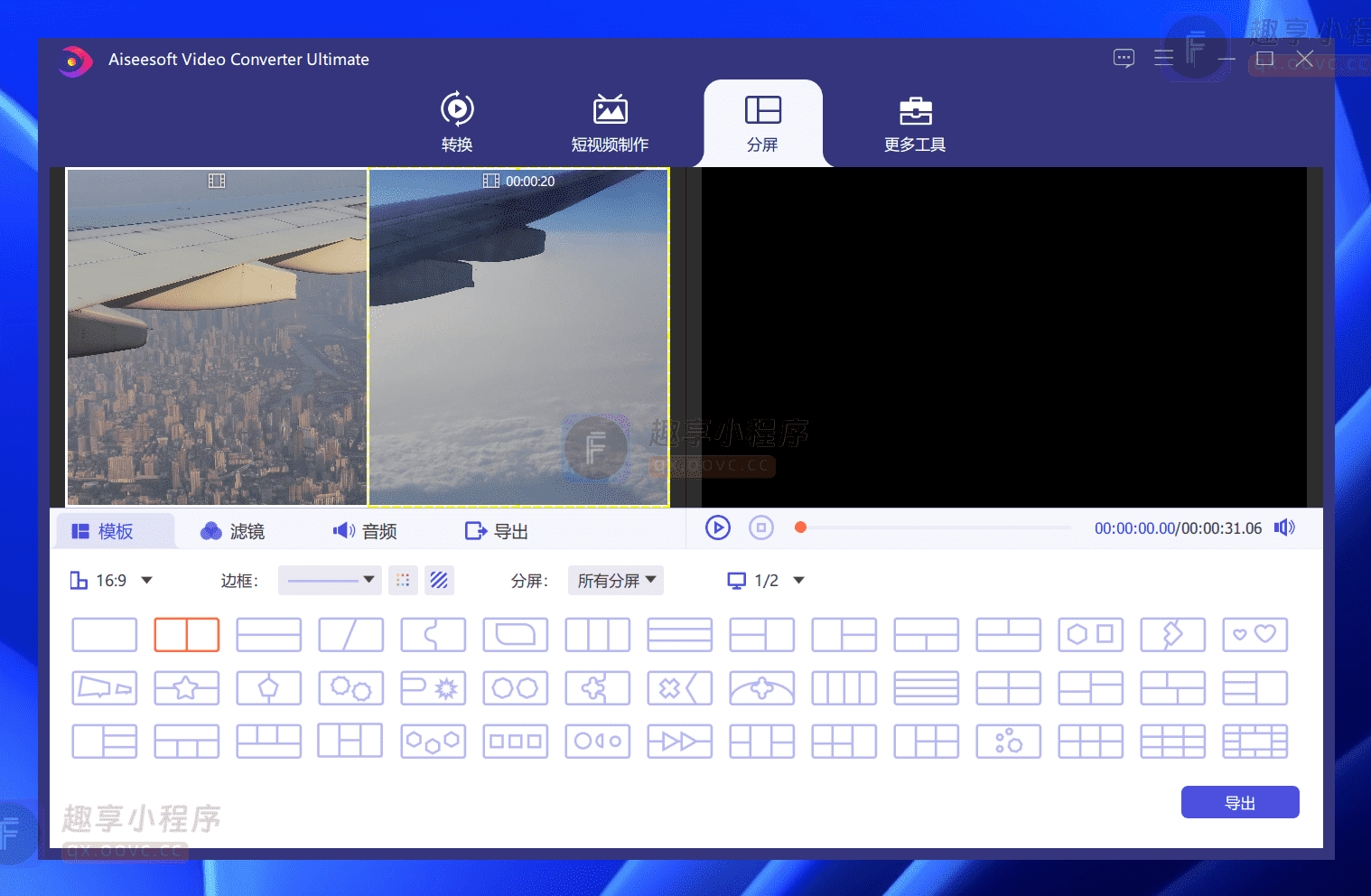1371x896 pixels.
Task: Click the red playback position handle
Action: 800,527
